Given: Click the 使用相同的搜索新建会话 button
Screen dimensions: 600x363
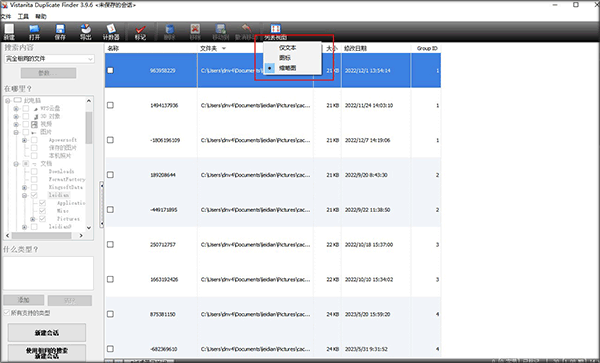Looking at the screenshot, I should 47,353.
